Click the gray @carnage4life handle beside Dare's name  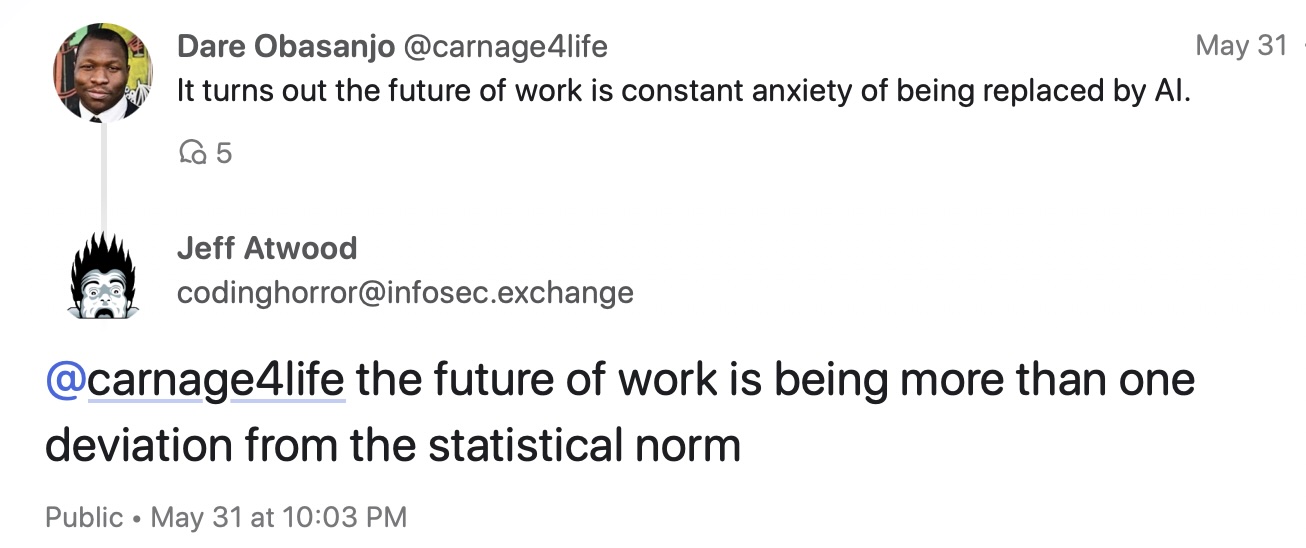[x=505, y=46]
